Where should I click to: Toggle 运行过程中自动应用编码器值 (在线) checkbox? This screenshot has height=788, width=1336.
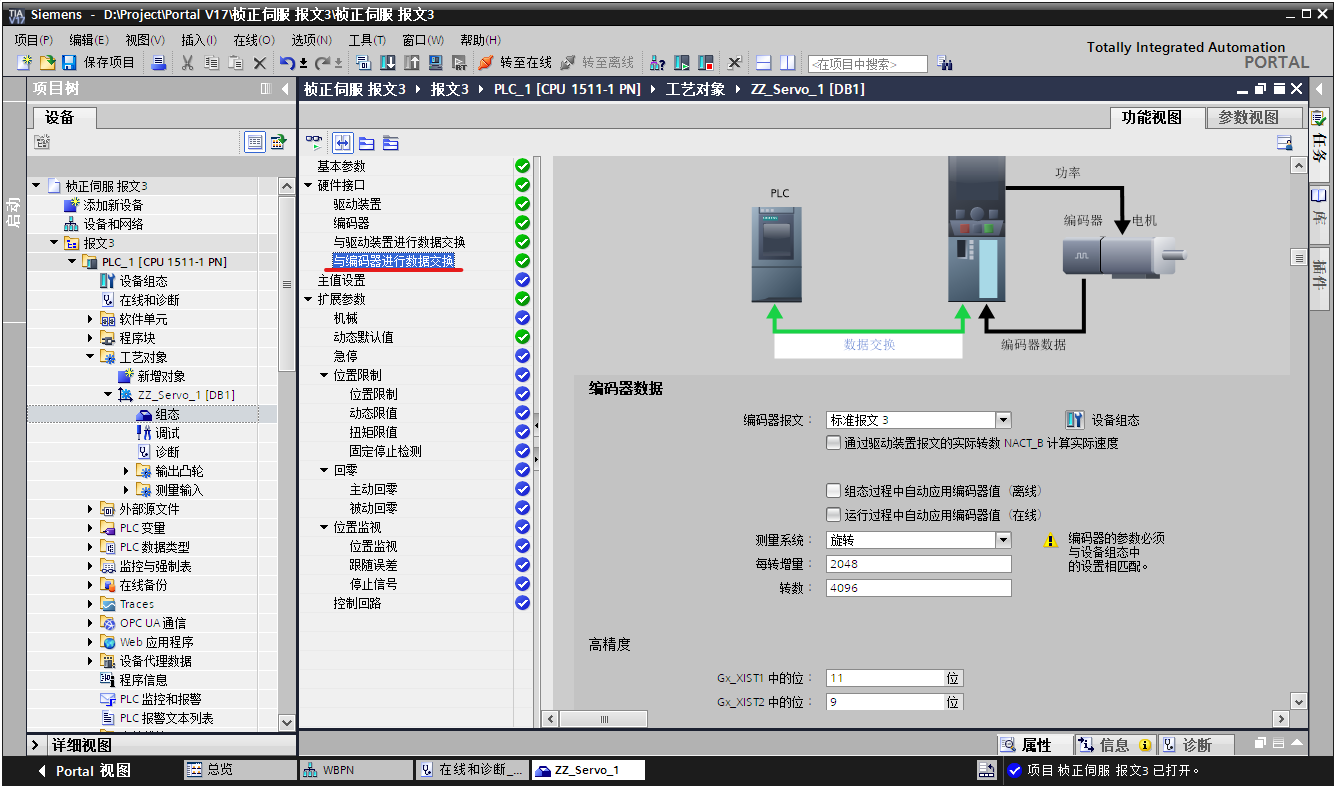[x=834, y=515]
